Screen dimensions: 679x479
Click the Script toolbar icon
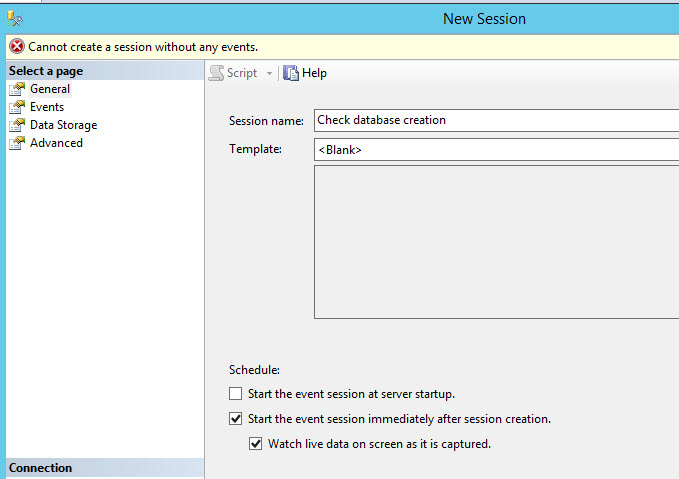(x=216, y=73)
